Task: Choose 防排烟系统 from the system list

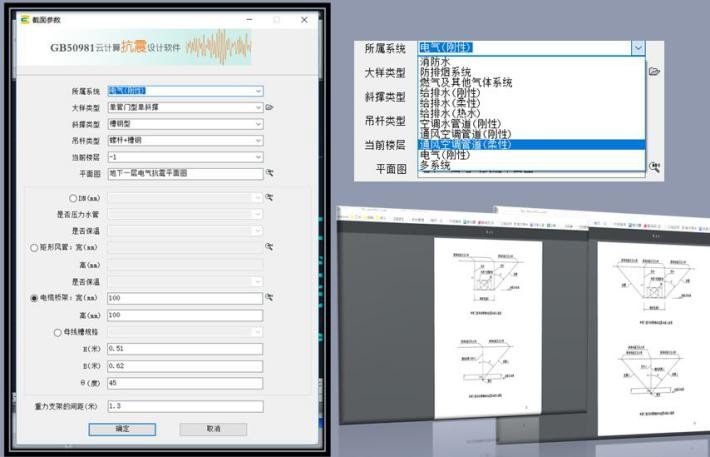Action: click(531, 72)
